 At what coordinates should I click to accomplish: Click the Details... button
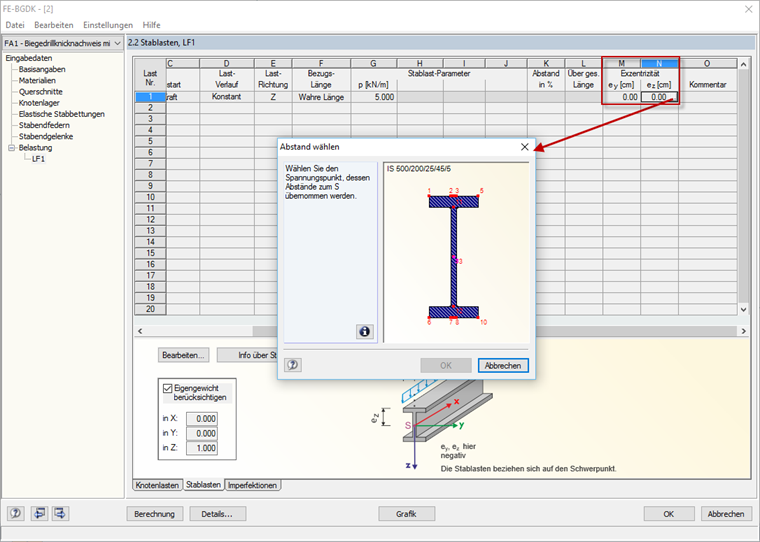pyautogui.click(x=217, y=514)
